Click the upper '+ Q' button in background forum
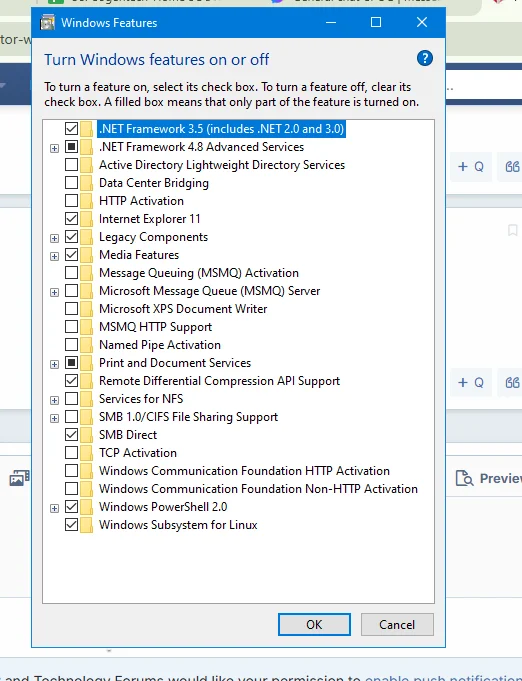Screen dimensions: 522x681 click(x=471, y=167)
